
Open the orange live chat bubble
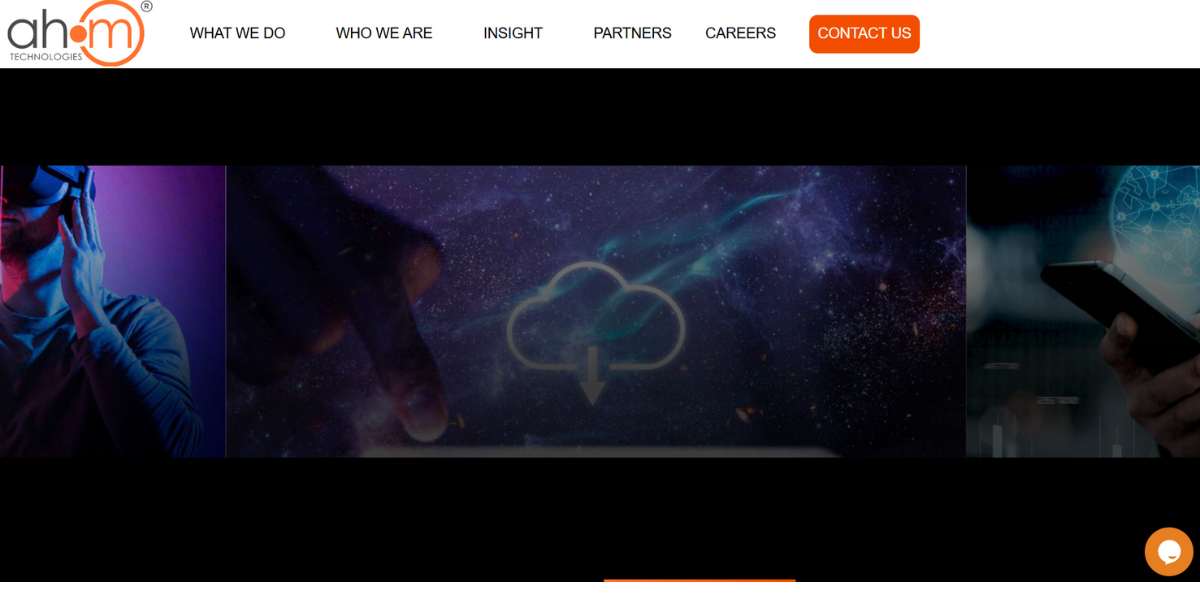point(1168,551)
